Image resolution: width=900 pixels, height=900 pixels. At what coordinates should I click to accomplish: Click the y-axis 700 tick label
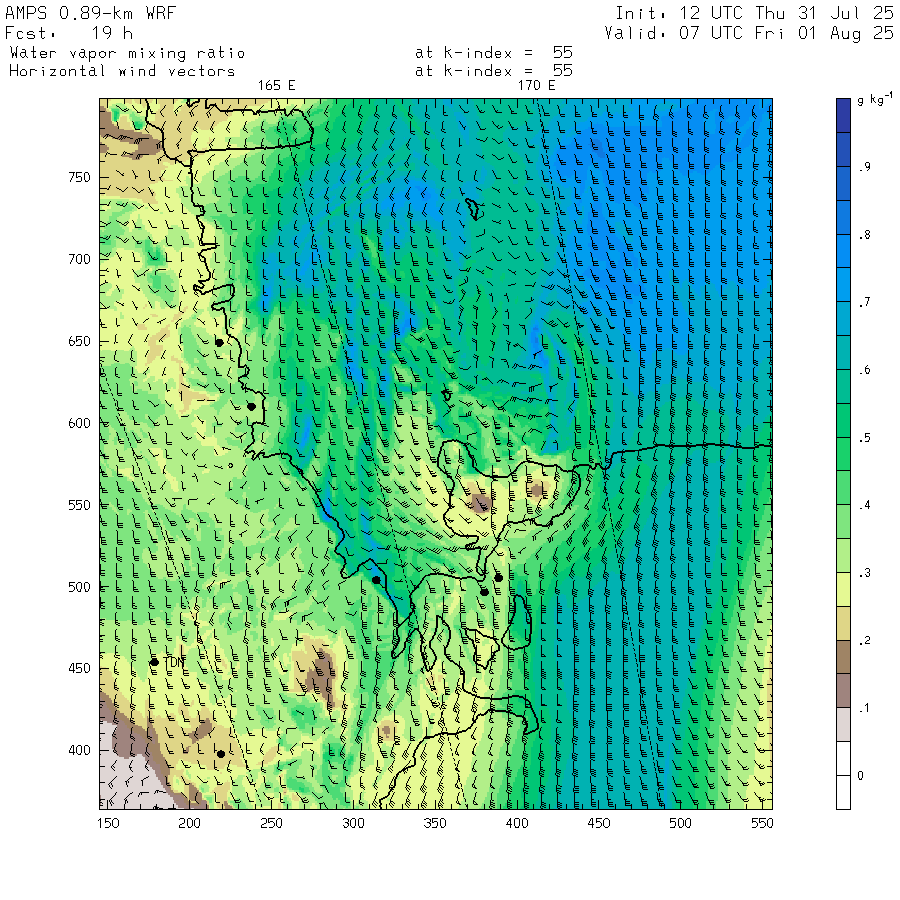tap(79, 259)
